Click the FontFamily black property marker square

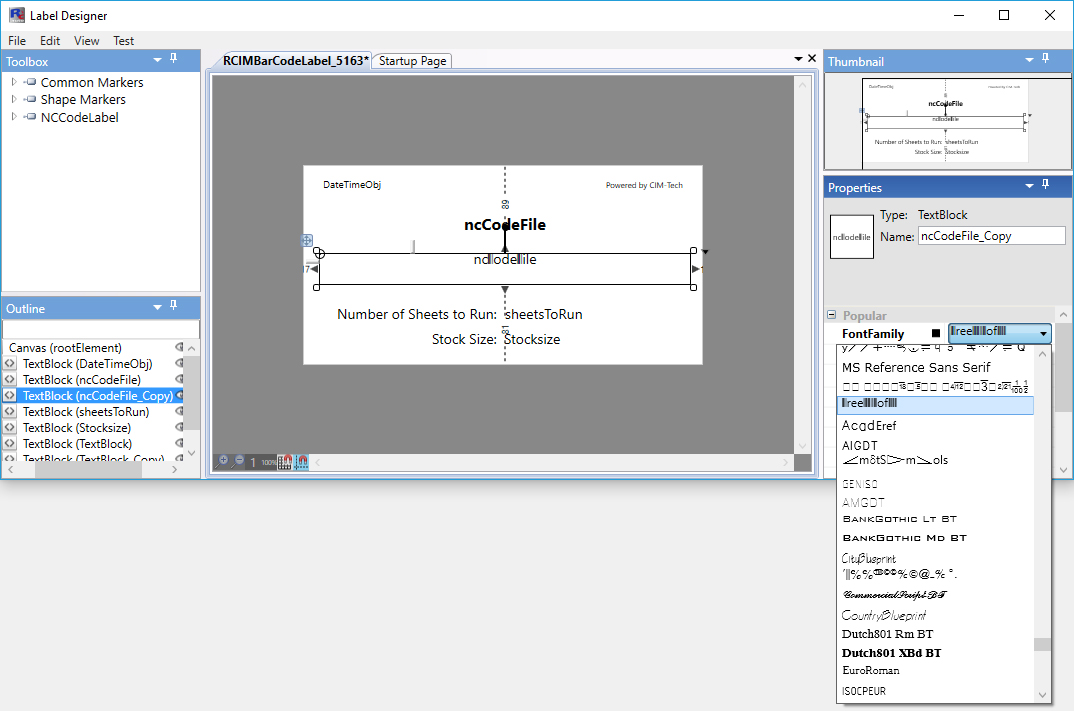[x=936, y=334]
